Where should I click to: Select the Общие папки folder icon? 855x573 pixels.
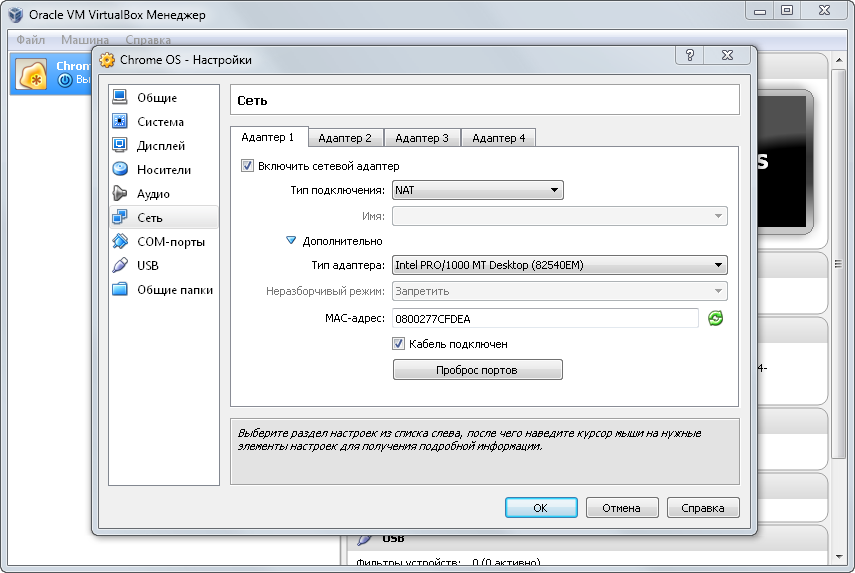click(x=120, y=289)
